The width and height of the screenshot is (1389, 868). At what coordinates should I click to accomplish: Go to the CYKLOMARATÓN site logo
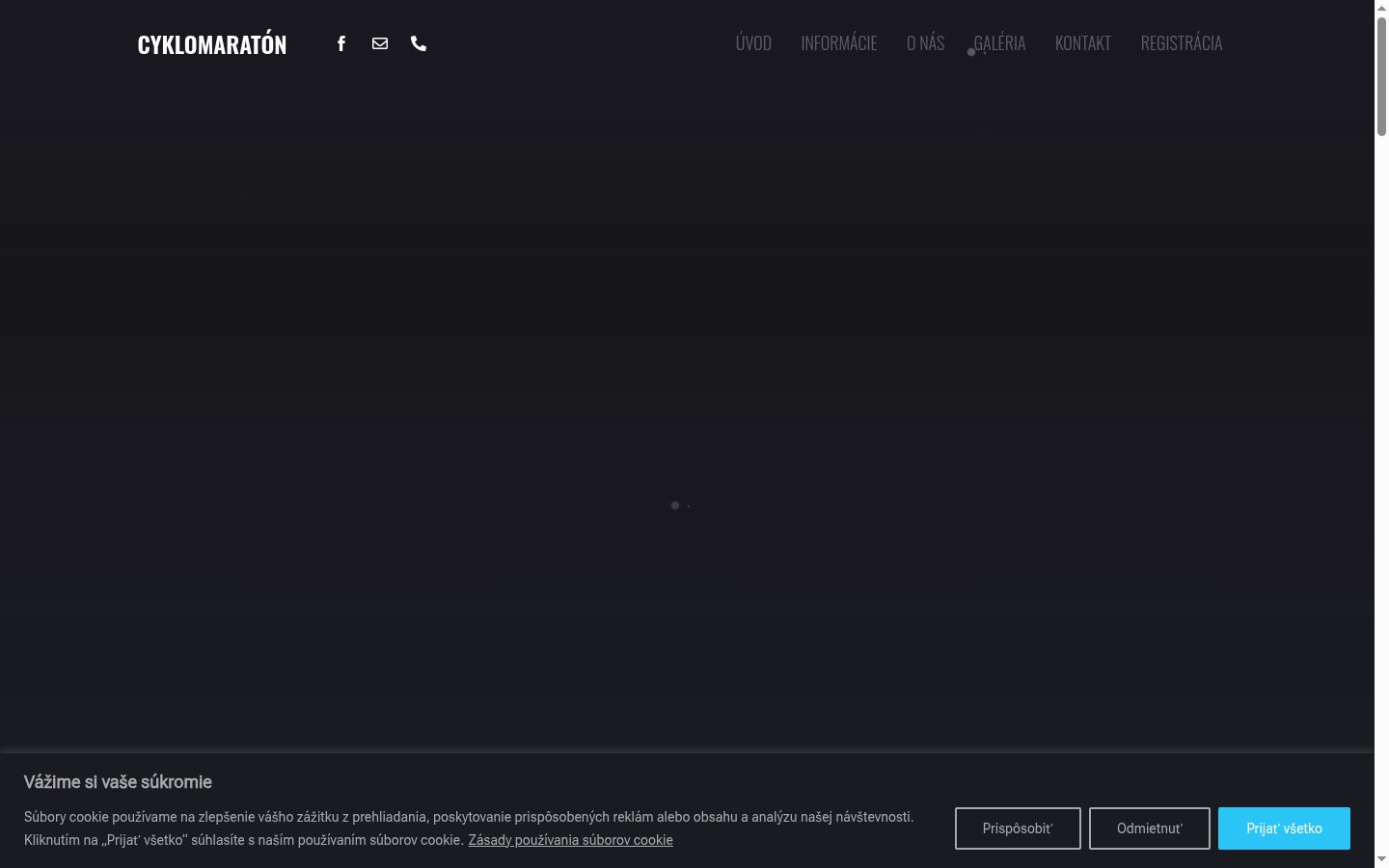pos(212,44)
